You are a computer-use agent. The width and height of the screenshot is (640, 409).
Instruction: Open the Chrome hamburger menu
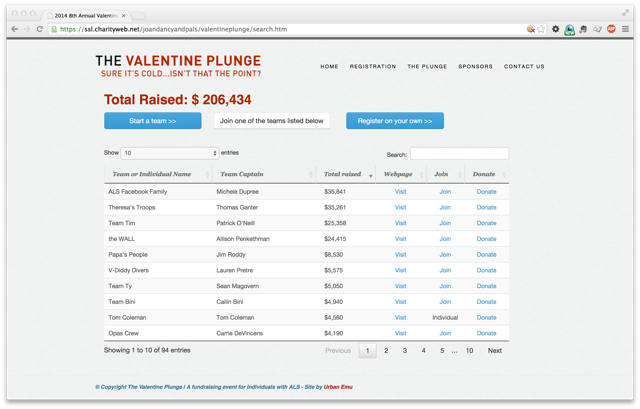coord(626,29)
